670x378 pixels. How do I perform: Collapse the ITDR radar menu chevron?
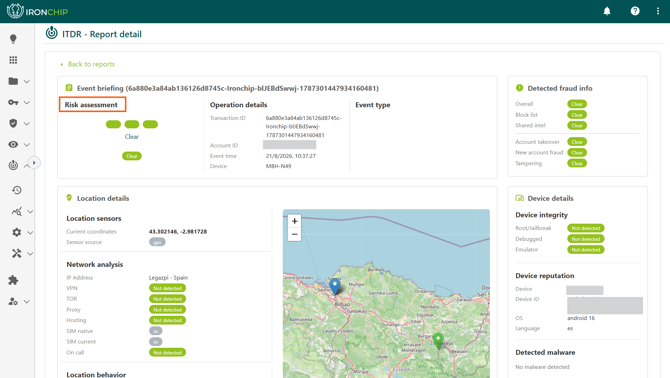coord(26,165)
